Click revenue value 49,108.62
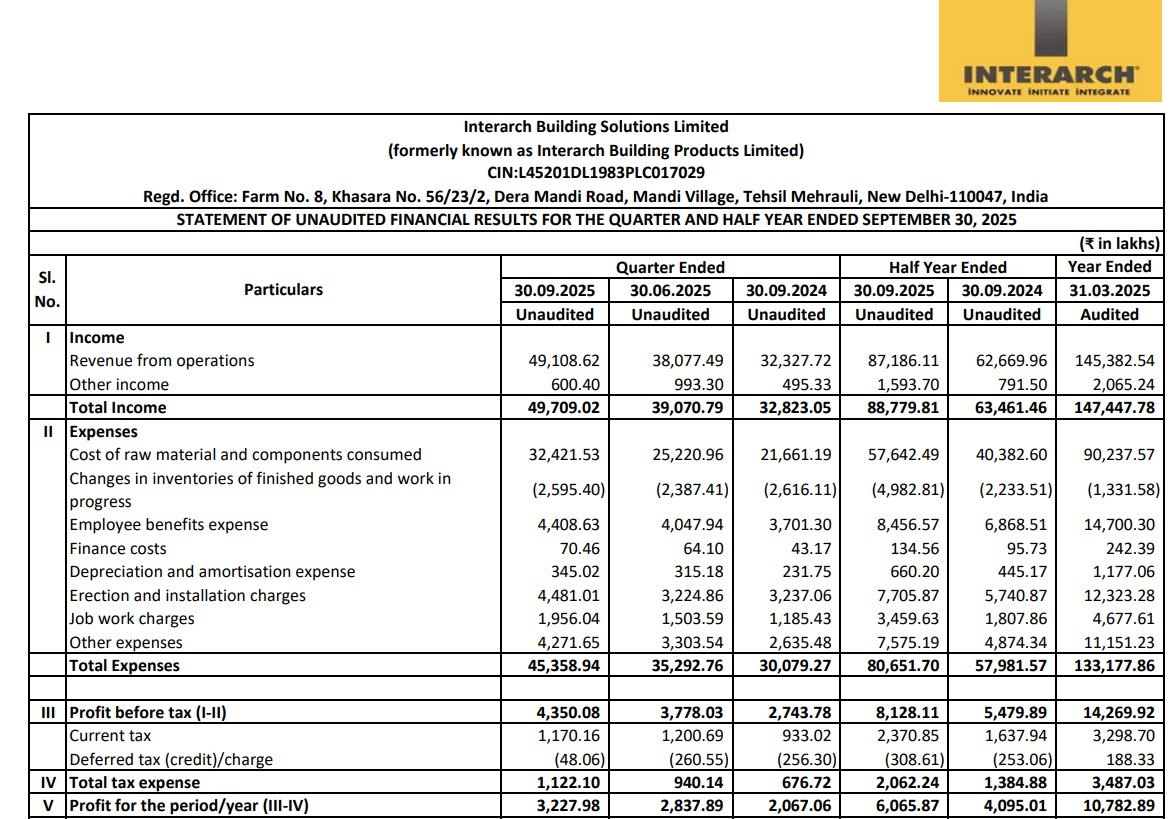The image size is (1176, 819). coord(564,361)
